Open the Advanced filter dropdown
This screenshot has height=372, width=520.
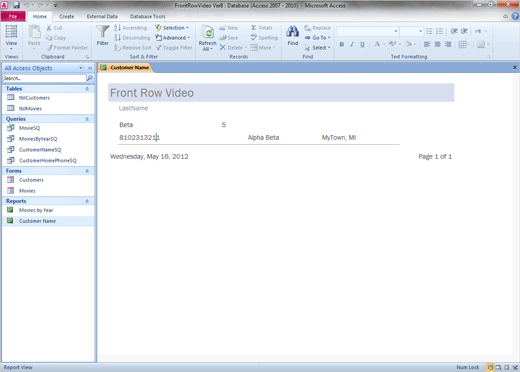point(172,38)
